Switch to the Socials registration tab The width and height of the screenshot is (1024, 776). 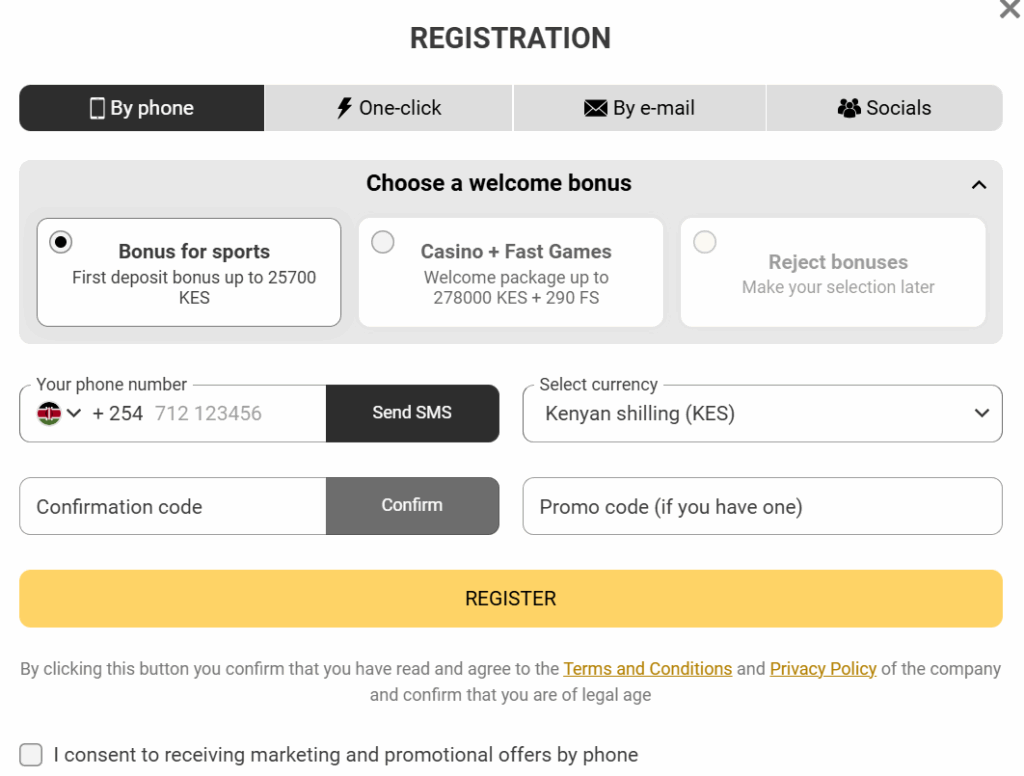(884, 107)
